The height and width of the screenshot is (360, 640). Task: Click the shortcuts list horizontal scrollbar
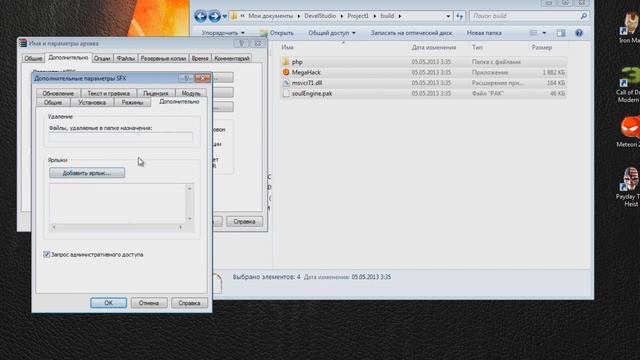[x=118, y=227]
